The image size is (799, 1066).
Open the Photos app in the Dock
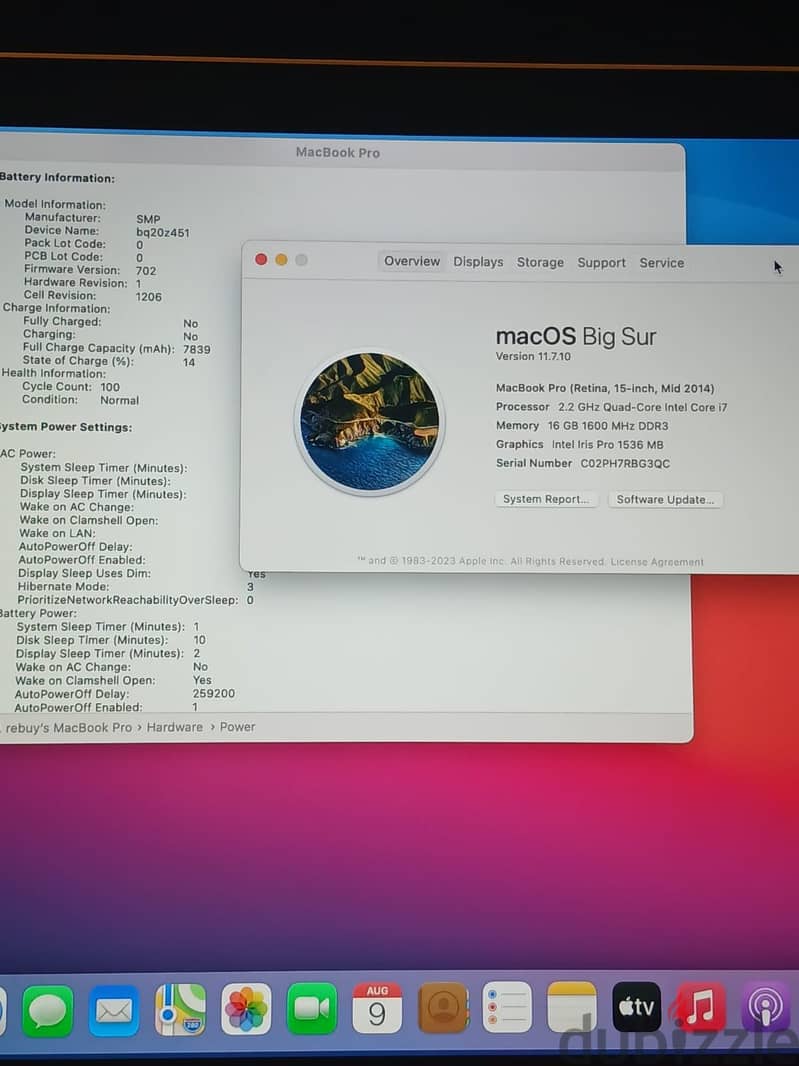point(246,1009)
